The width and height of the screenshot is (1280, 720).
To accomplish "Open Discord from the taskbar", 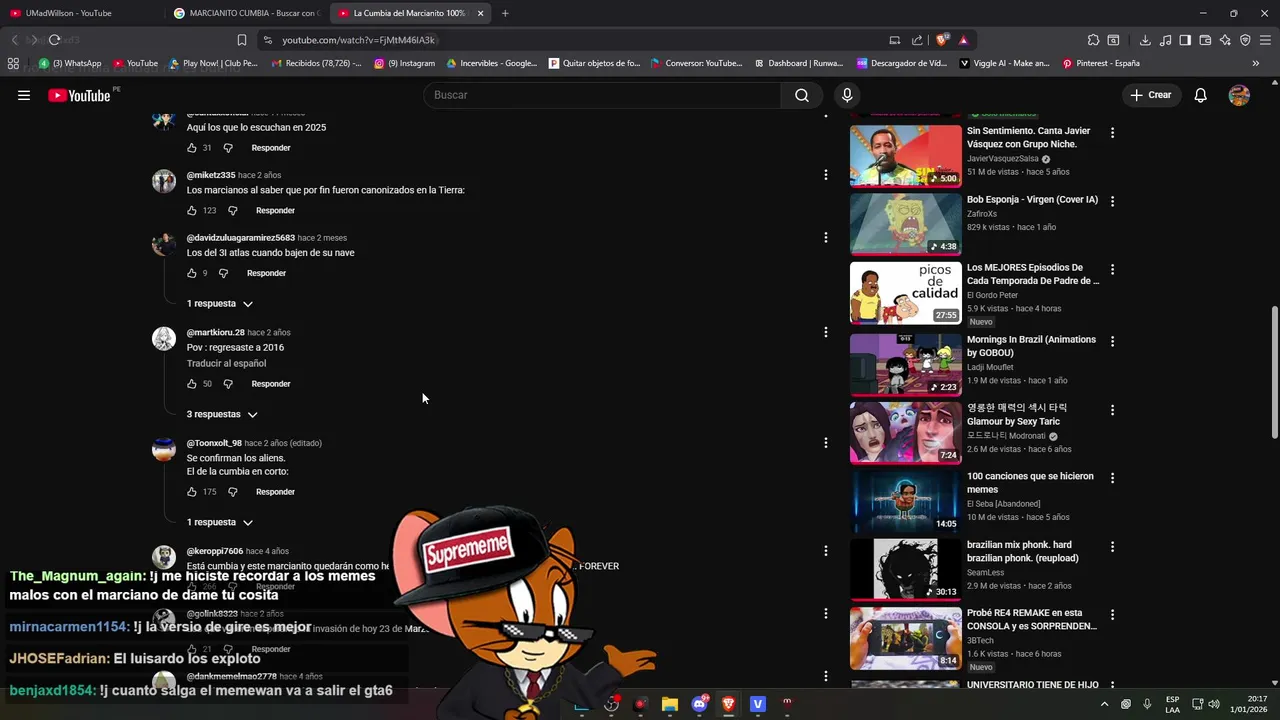I will [x=699, y=704].
